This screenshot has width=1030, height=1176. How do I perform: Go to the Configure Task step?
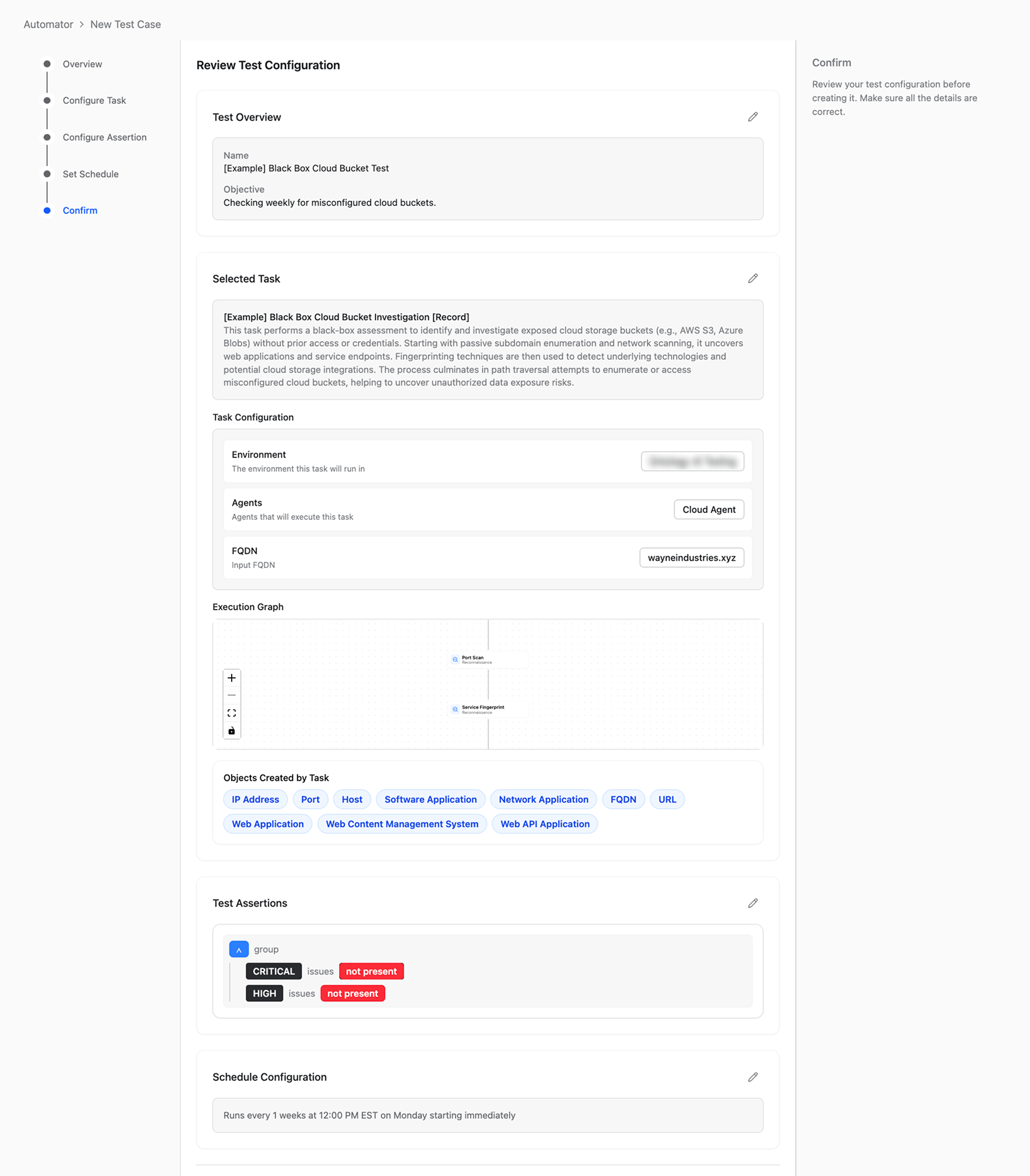94,100
